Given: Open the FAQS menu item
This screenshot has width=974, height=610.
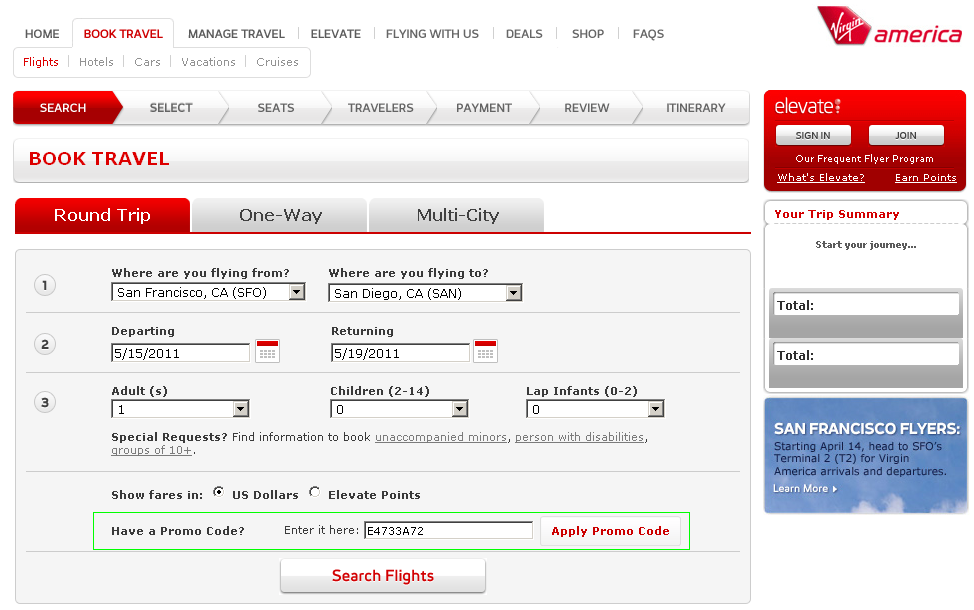Looking at the screenshot, I should [x=649, y=34].
